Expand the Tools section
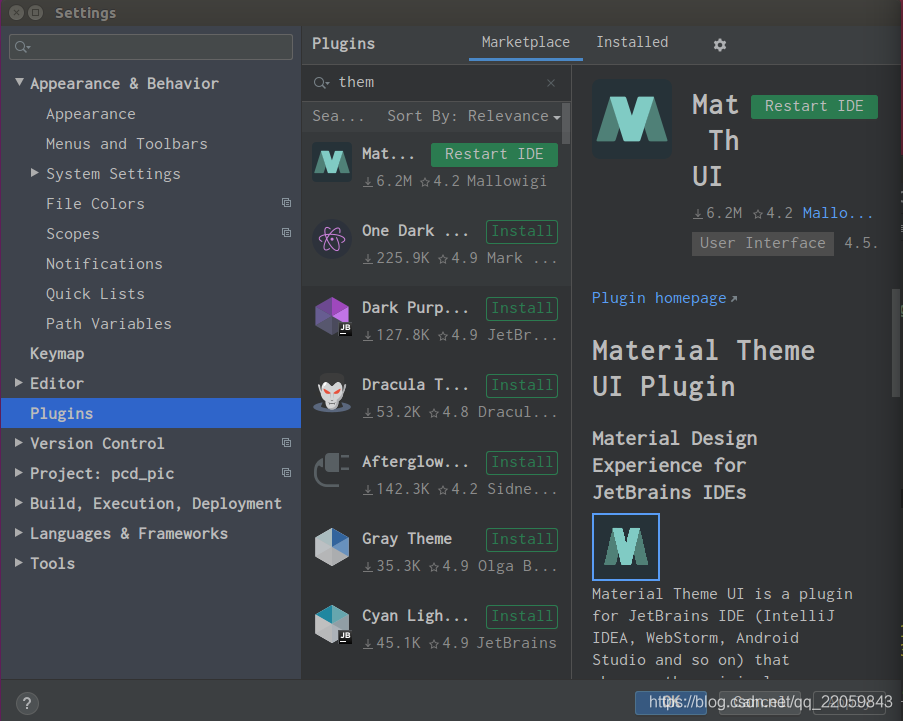The width and height of the screenshot is (903, 721). click(18, 561)
